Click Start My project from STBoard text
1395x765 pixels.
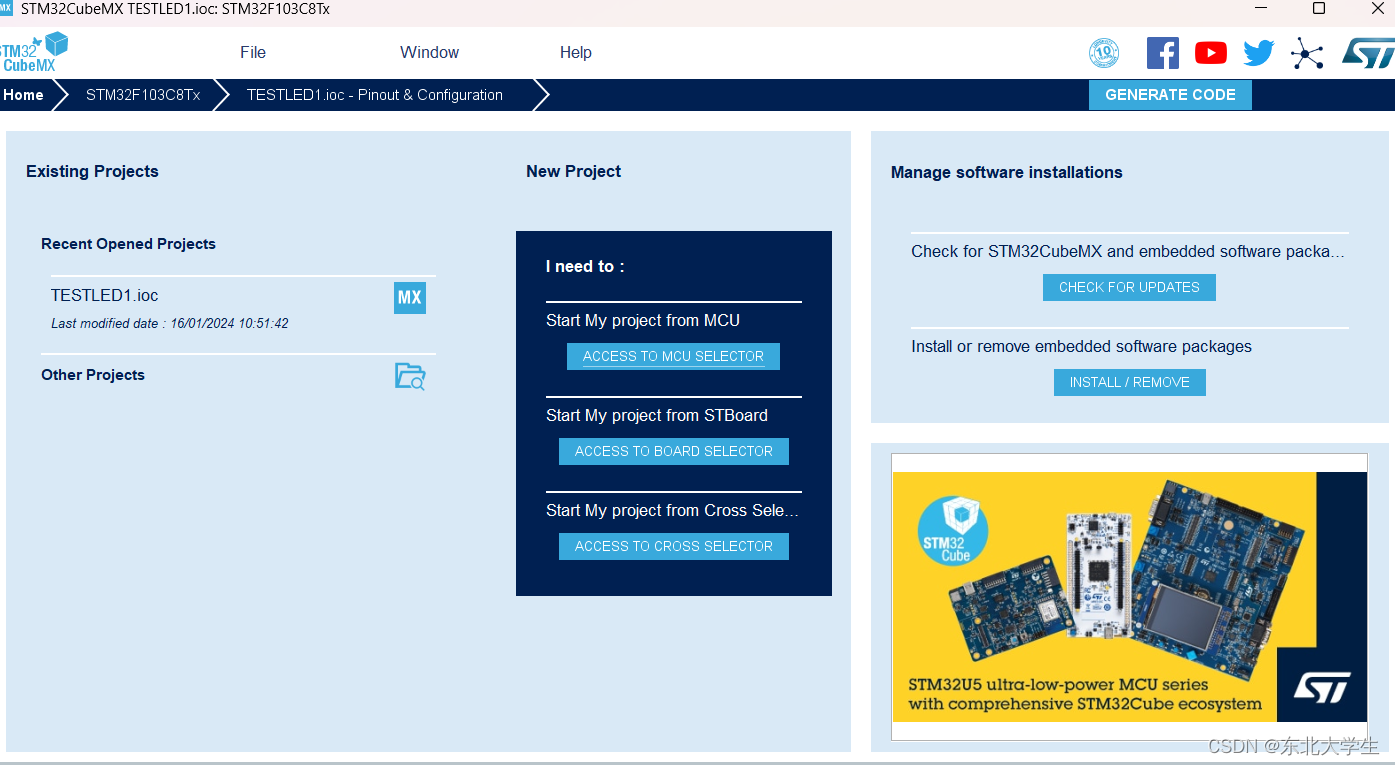point(657,416)
